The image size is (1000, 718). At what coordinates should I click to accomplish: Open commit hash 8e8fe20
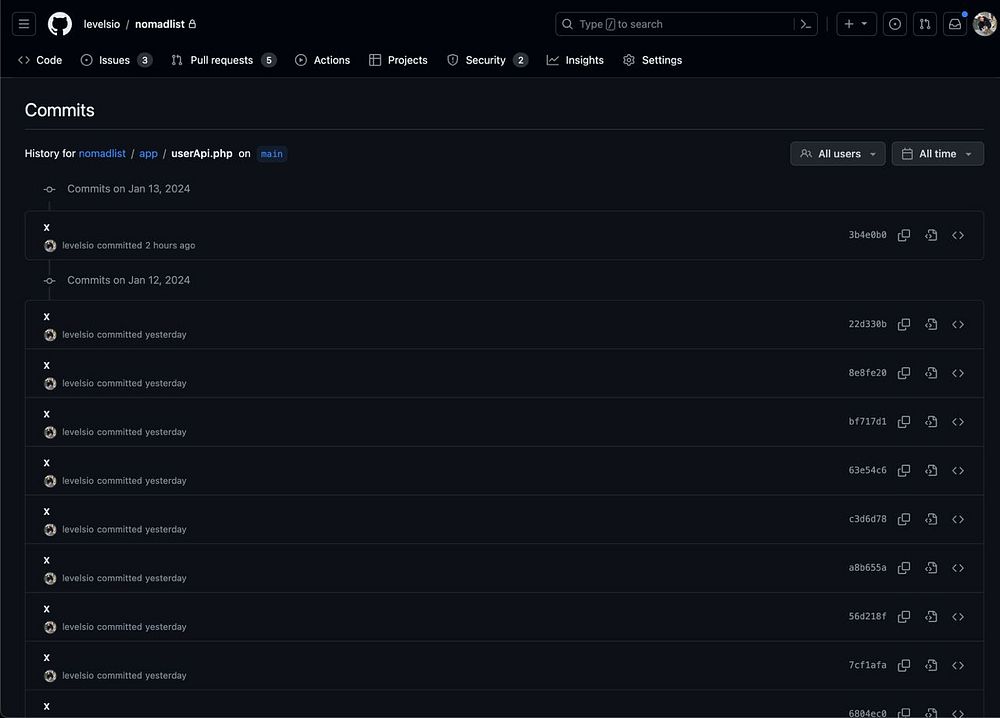[867, 373]
